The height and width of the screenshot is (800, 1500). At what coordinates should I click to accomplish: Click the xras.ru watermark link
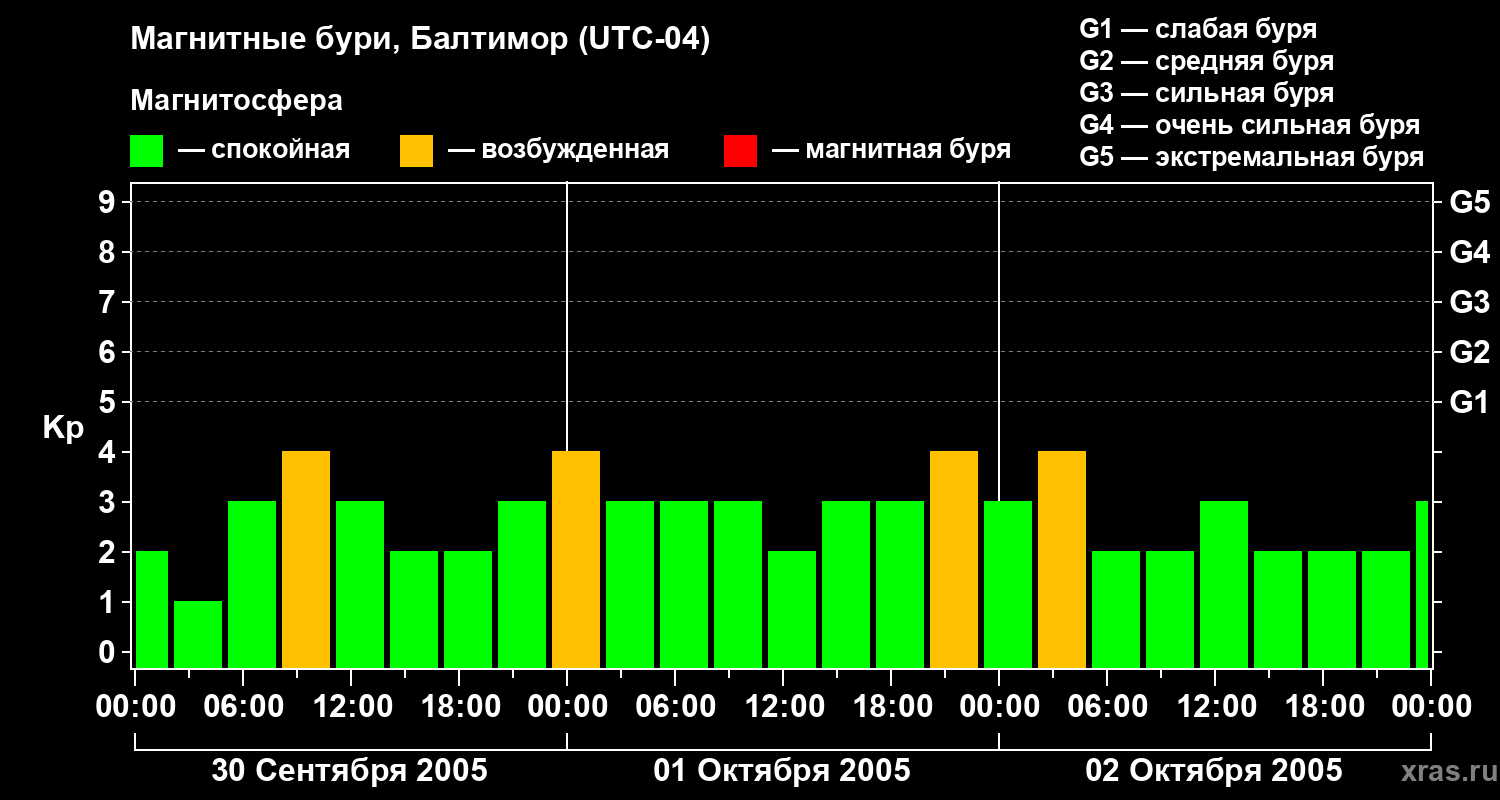tap(1444, 771)
